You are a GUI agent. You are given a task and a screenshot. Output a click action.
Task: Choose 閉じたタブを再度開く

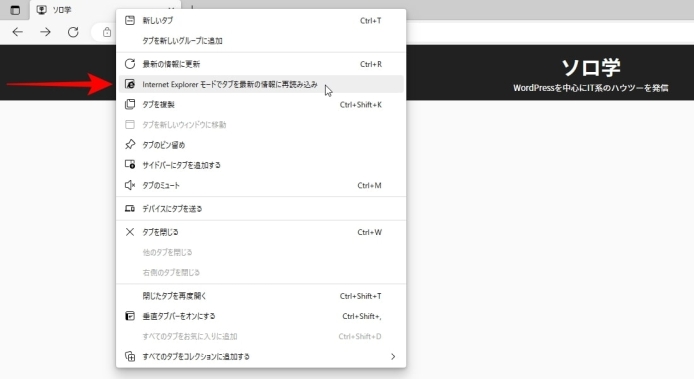tap(261, 296)
